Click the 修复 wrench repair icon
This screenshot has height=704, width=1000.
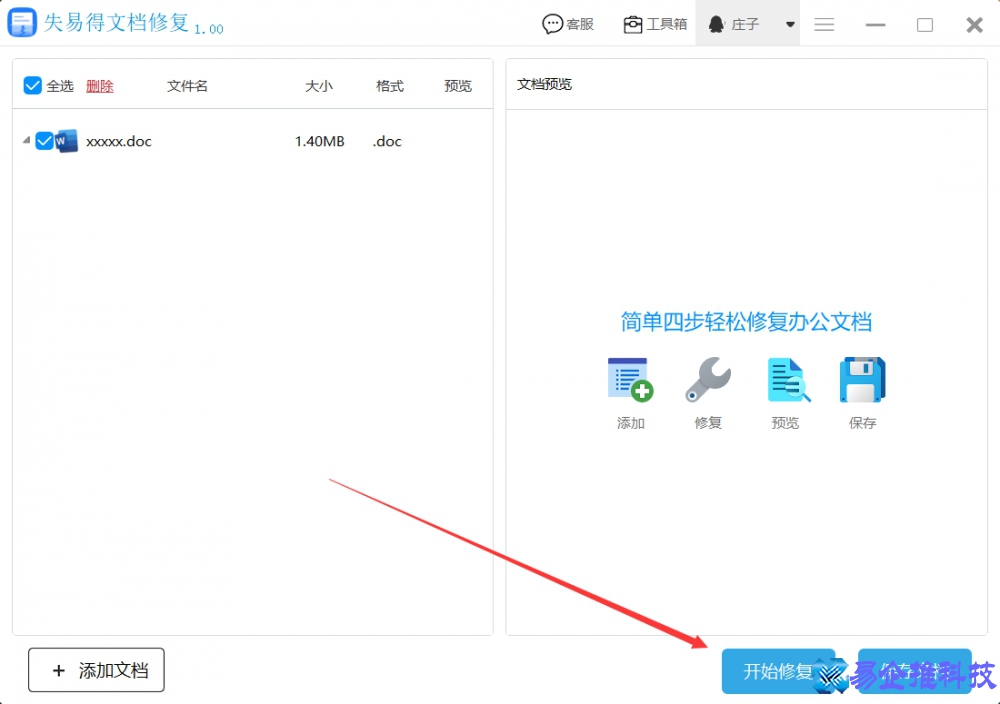tap(708, 380)
